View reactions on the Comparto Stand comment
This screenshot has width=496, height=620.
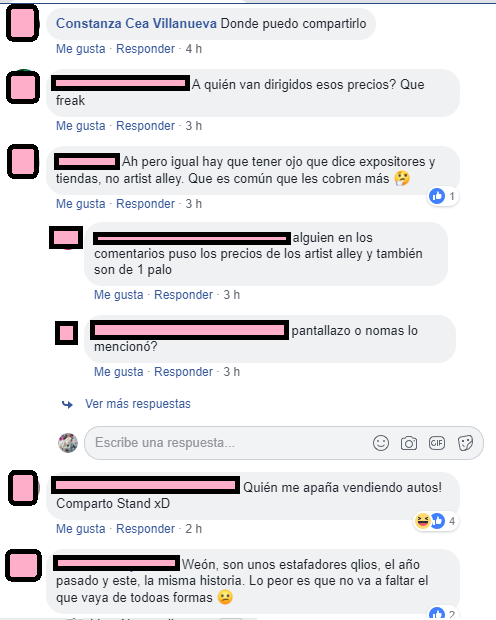tap(435, 521)
